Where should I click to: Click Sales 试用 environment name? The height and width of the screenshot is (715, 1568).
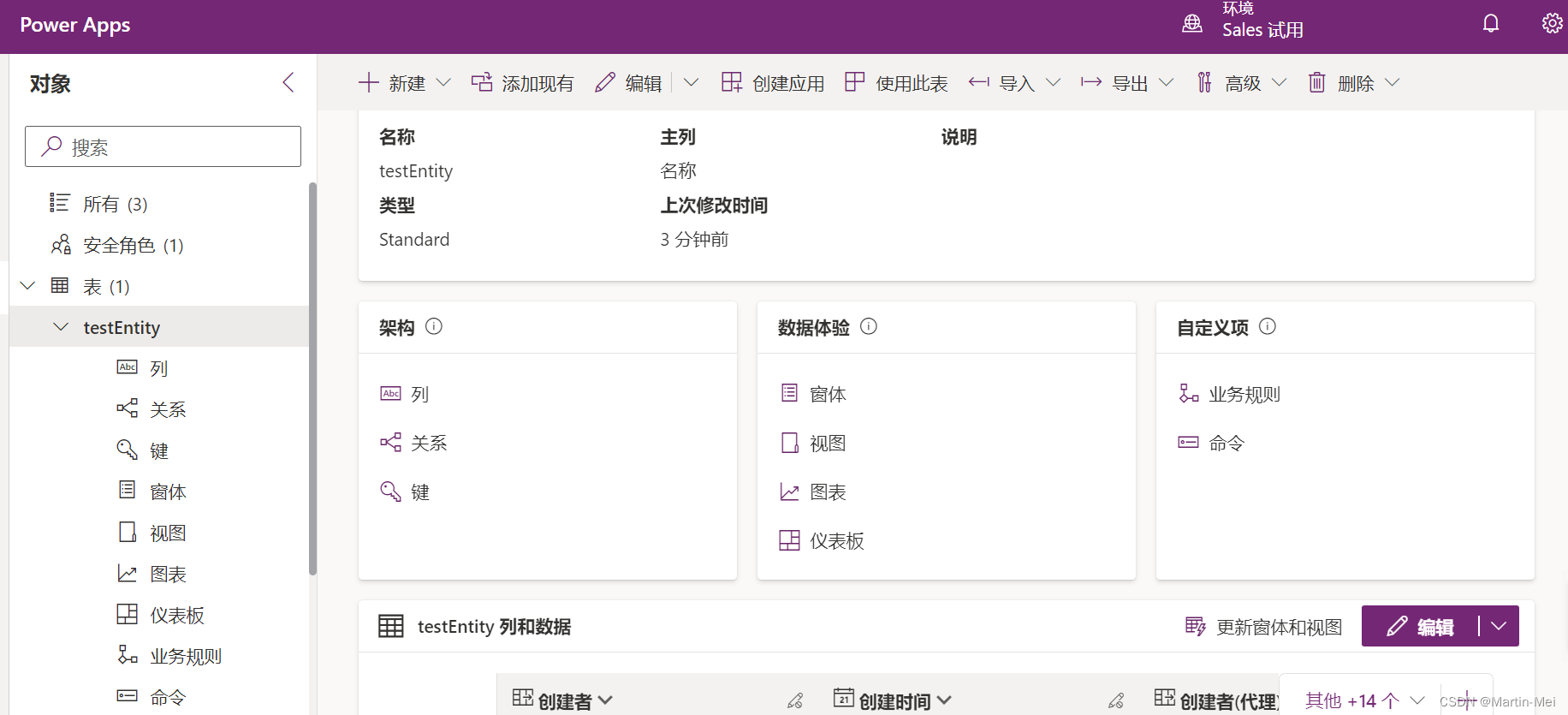click(1262, 30)
